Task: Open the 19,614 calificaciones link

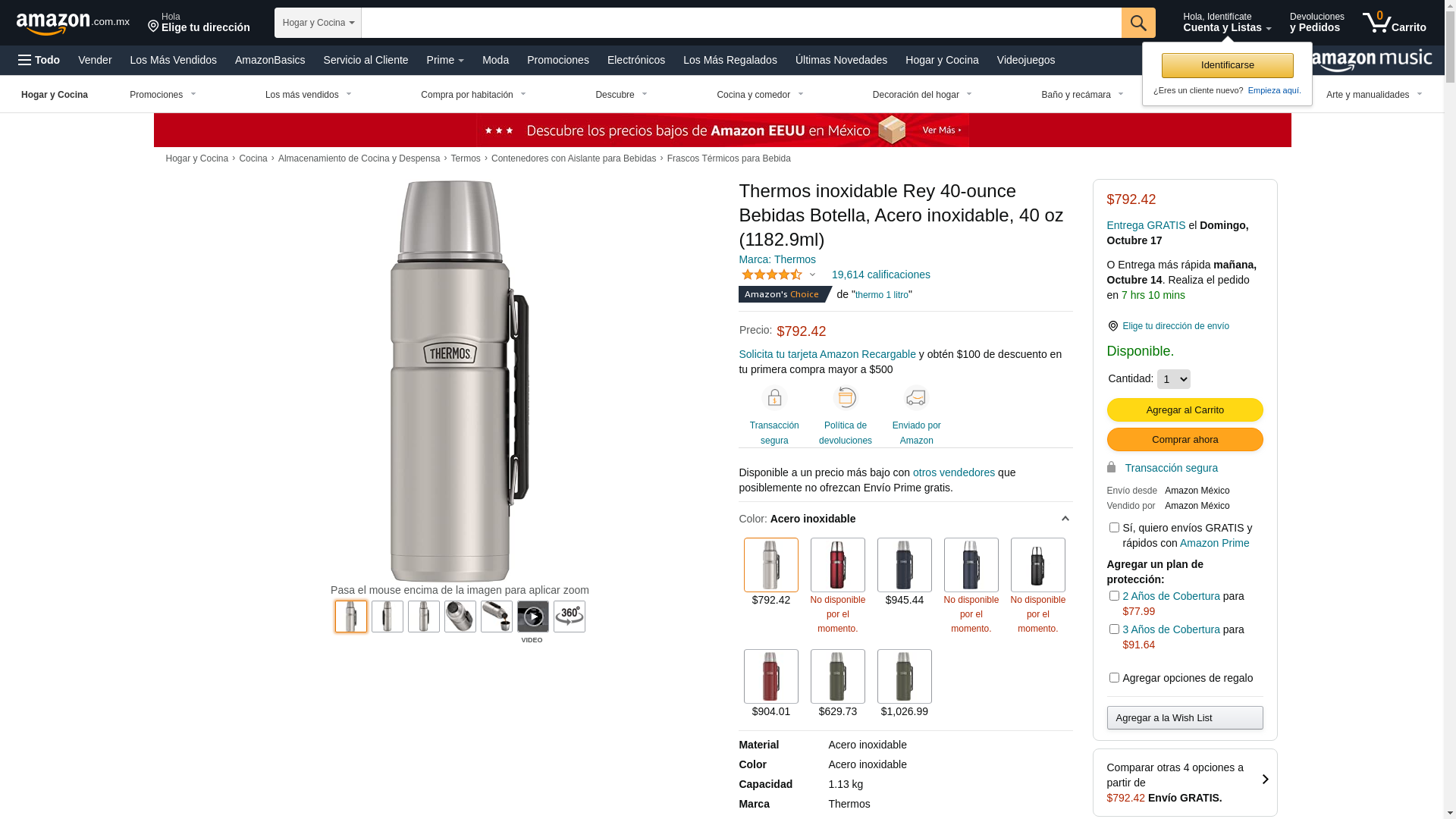Action: click(880, 275)
